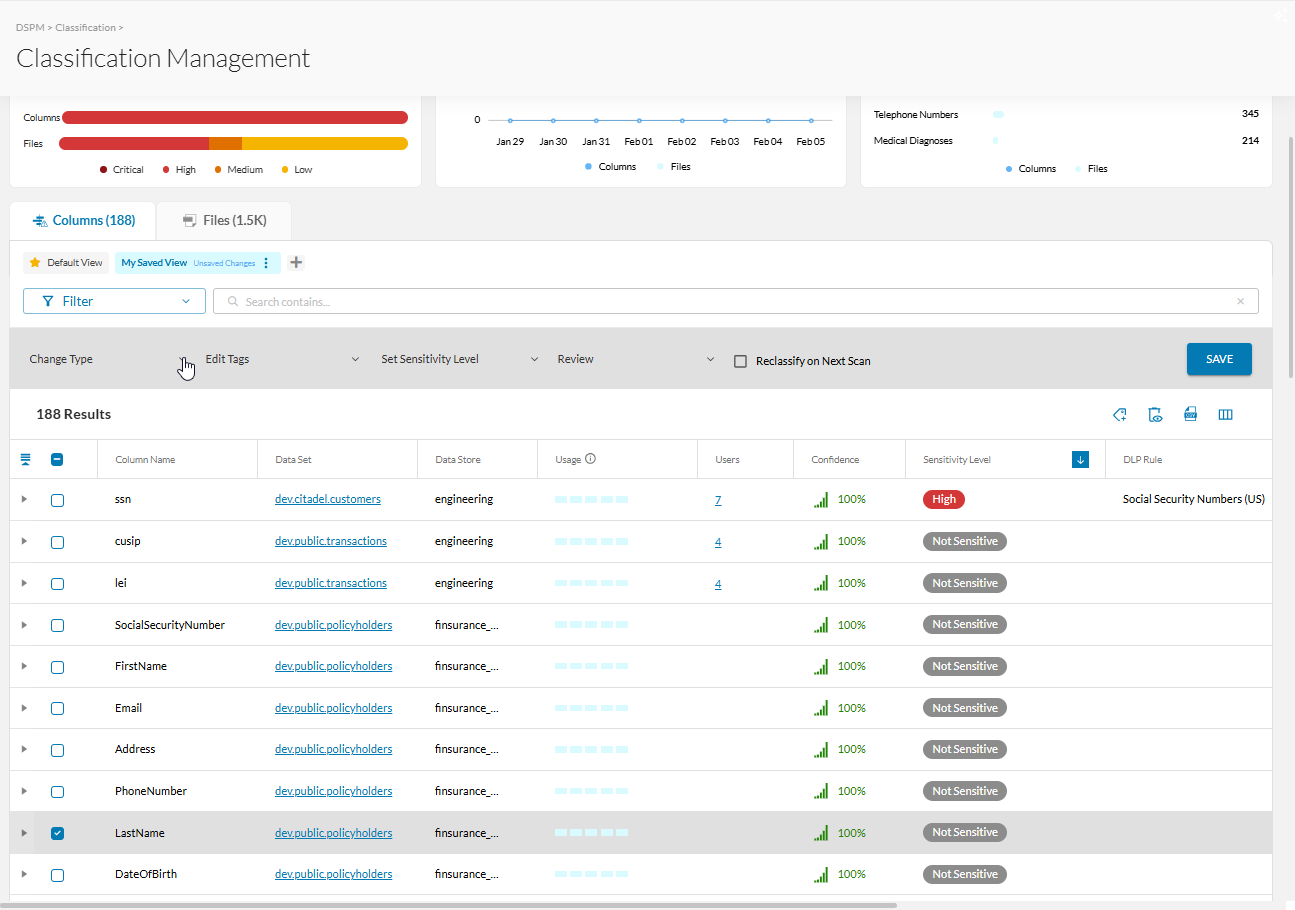The image size is (1295, 910).
Task: Click the Usage info icon
Action: click(590, 459)
